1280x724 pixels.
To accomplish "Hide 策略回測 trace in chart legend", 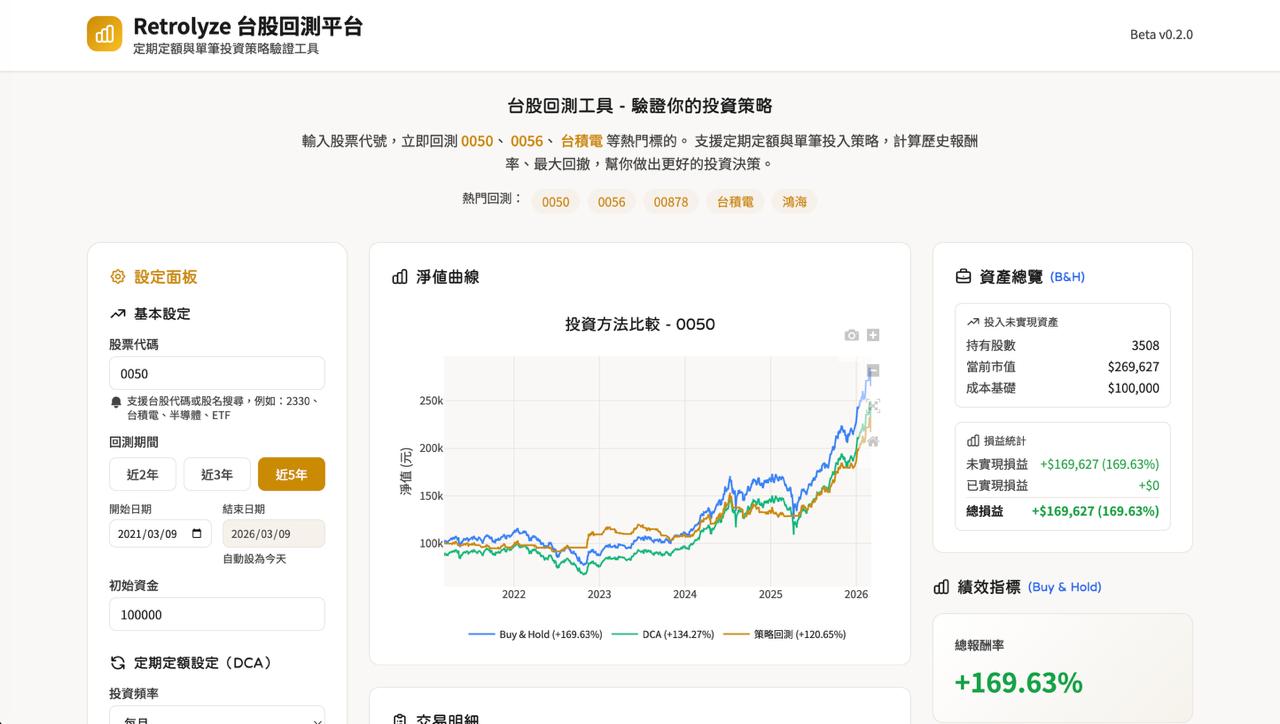I will (x=786, y=634).
